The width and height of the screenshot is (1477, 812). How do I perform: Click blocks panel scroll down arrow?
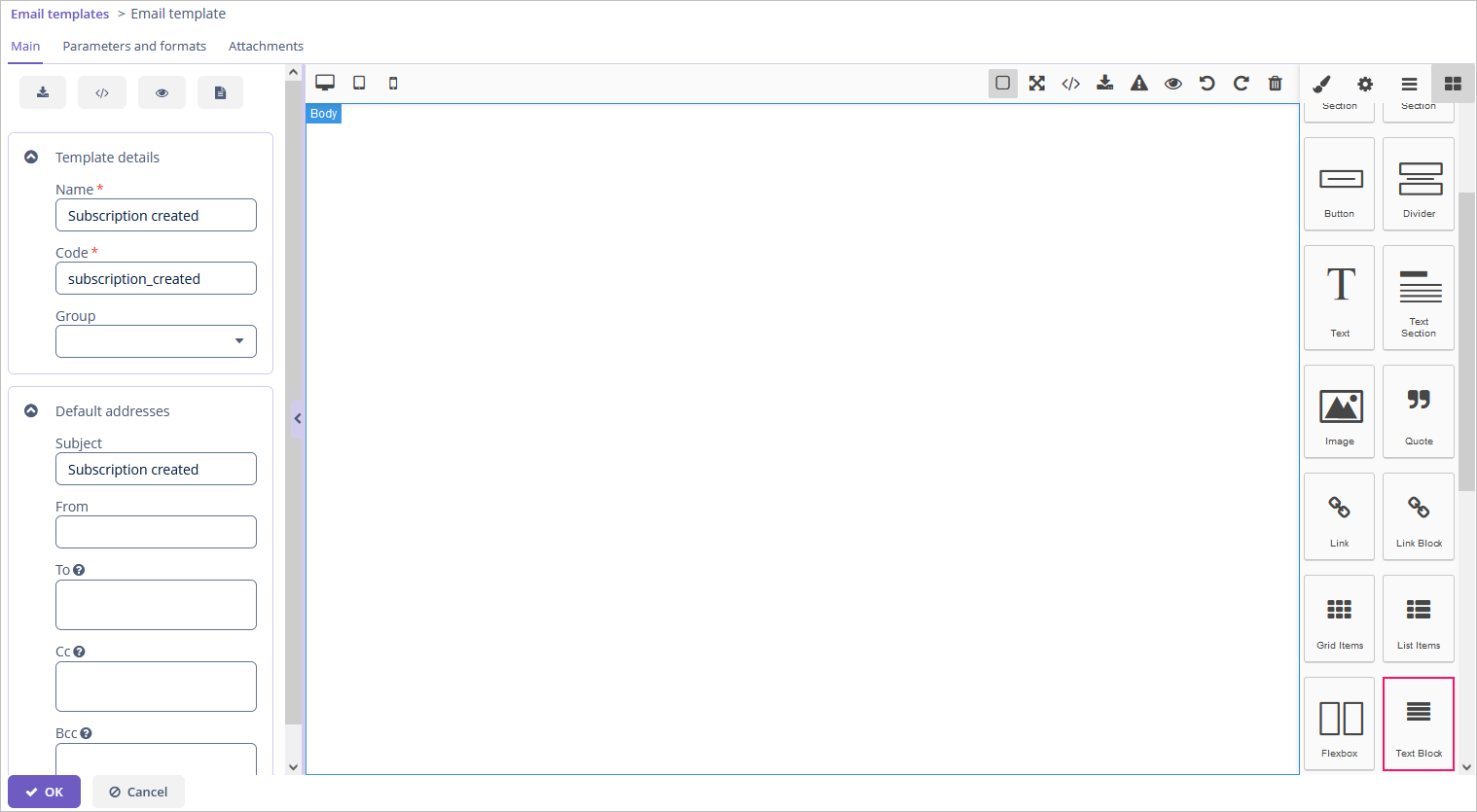1466,767
